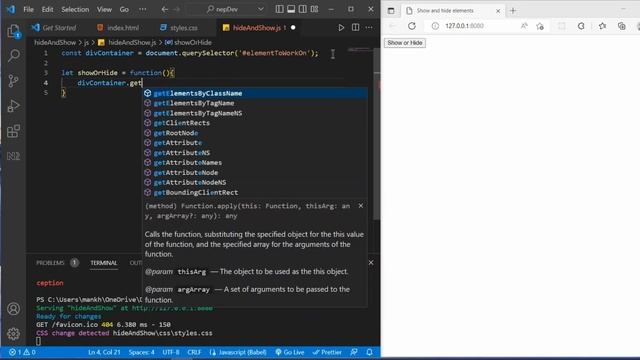This screenshot has height=360, width=640.
Task: Select getBoundingClientRect suggestion
Action: click(255, 192)
